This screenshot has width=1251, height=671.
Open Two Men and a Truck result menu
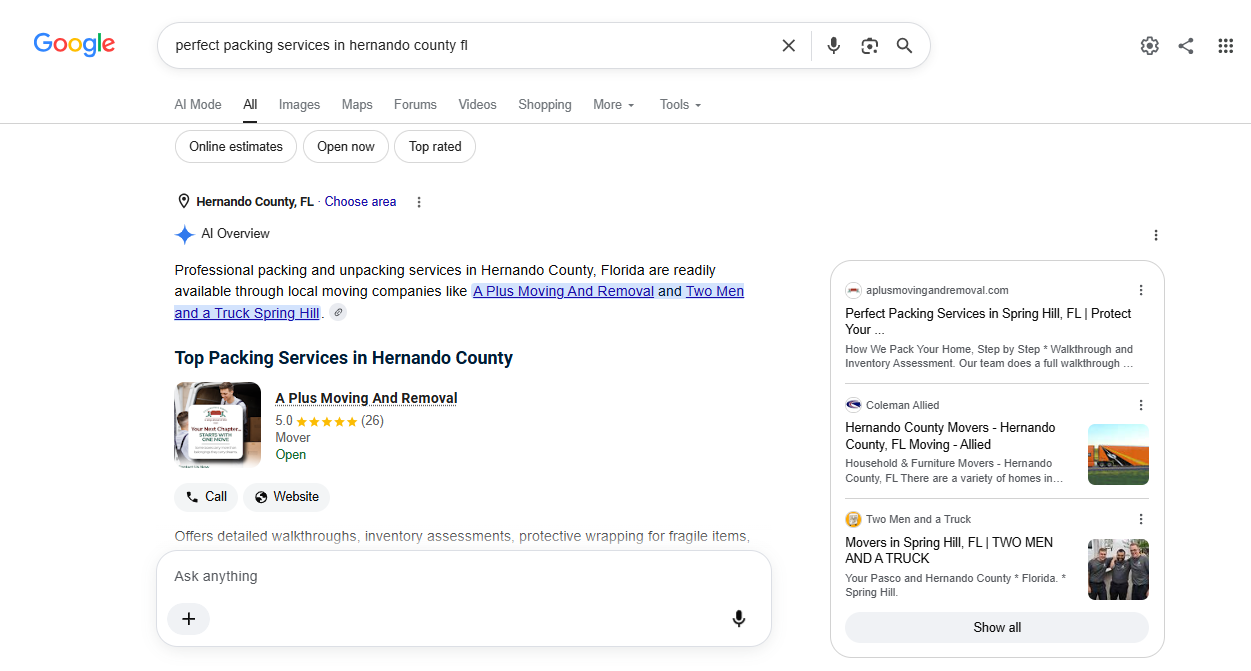click(x=1141, y=519)
